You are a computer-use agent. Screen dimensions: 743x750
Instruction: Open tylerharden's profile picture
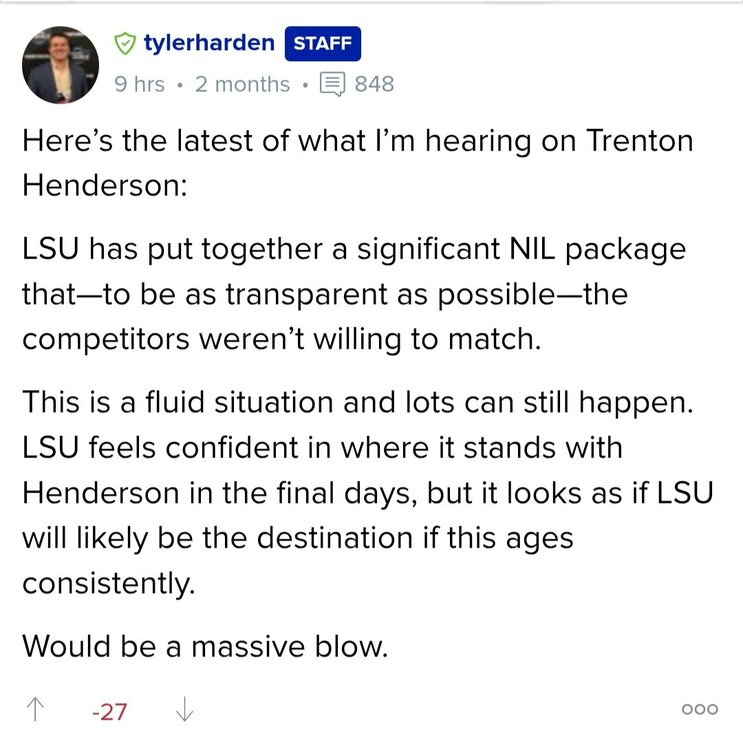pyautogui.click(x=63, y=64)
